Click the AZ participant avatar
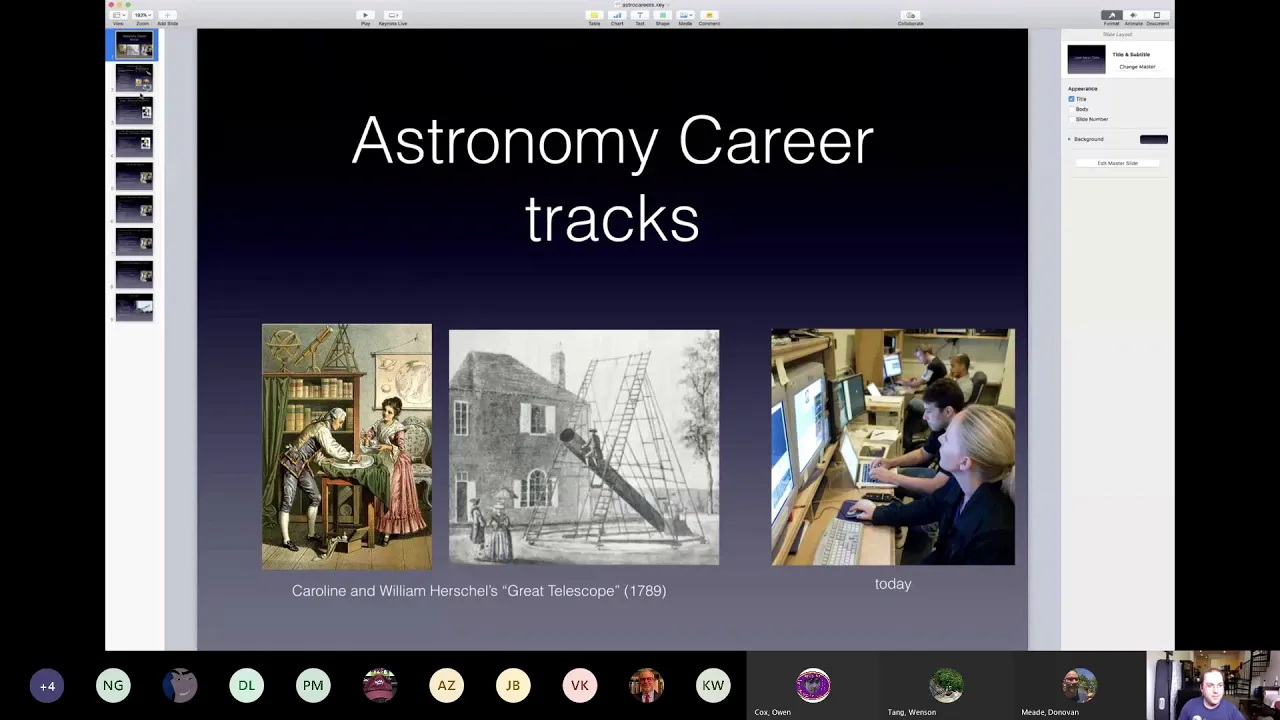This screenshot has width=1280, height=720. 446,686
